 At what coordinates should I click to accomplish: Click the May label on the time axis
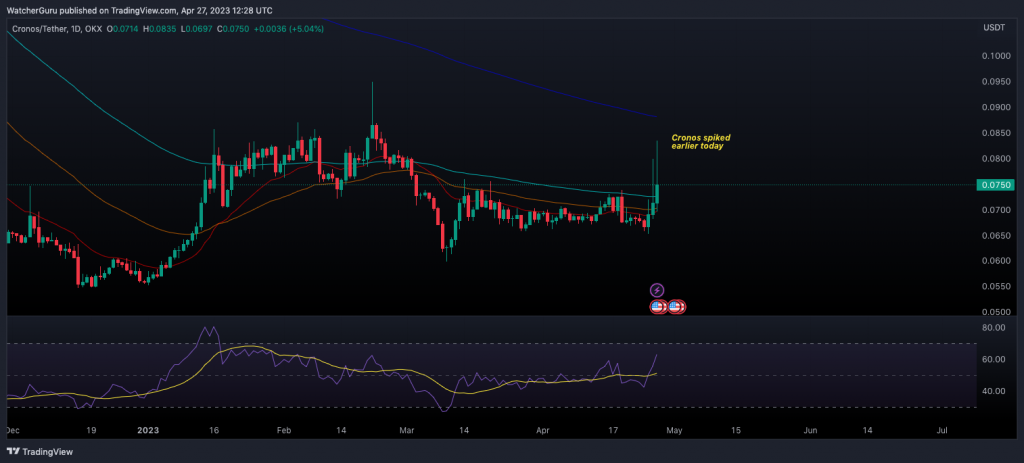coord(674,430)
